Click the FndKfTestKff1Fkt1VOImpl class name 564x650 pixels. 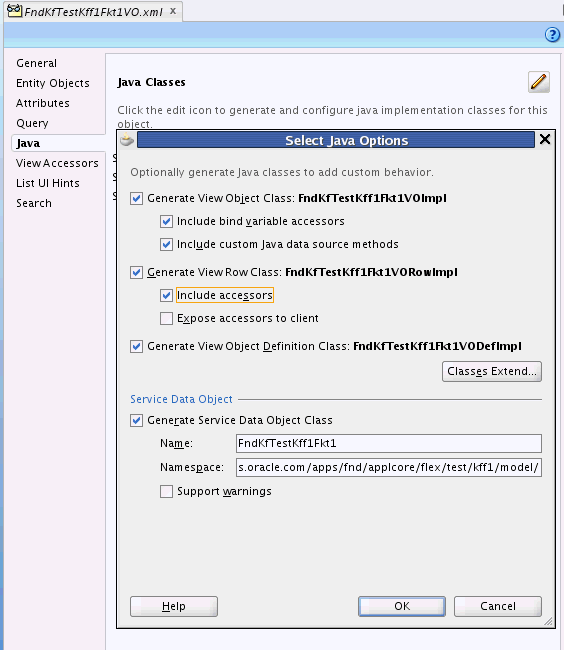(372, 198)
